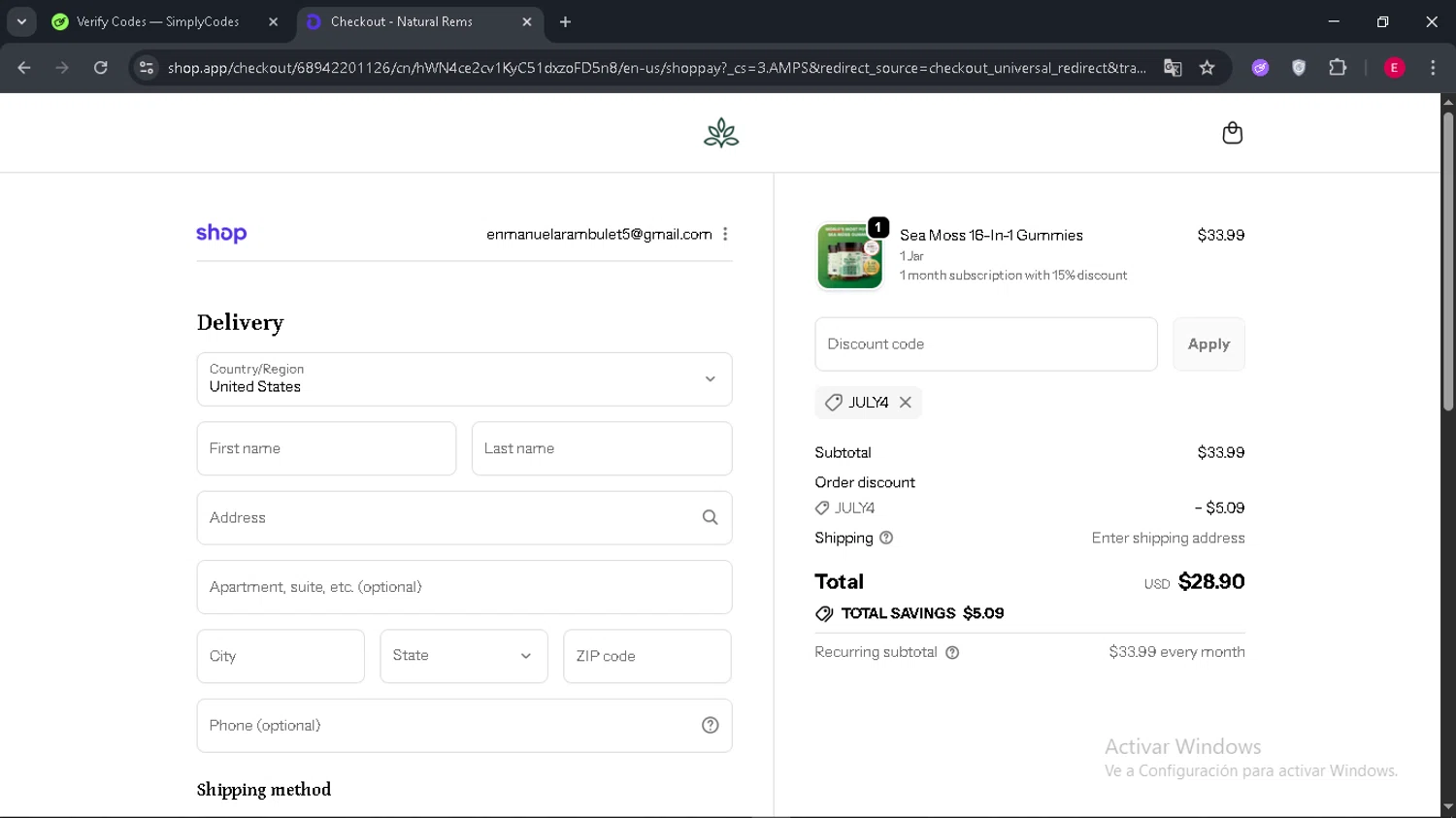Click the translate page icon
The height and width of the screenshot is (818, 1456).
[x=1173, y=68]
